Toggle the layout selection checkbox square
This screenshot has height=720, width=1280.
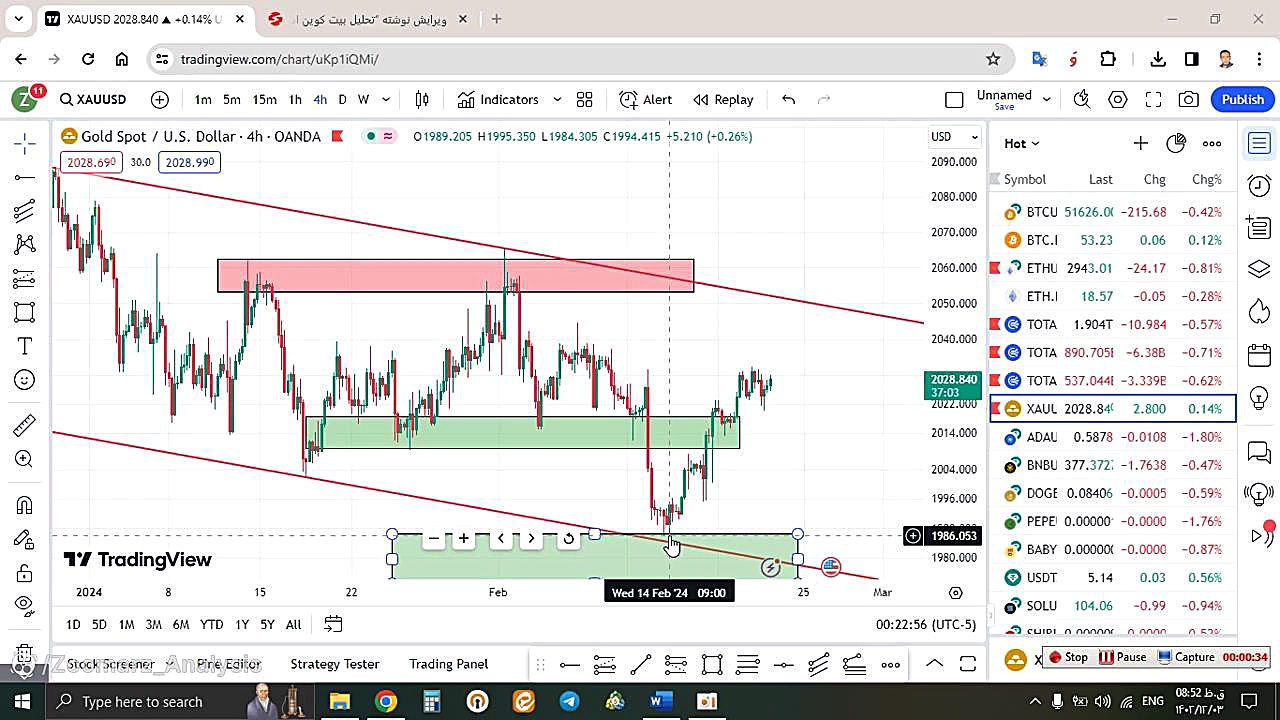(954, 99)
